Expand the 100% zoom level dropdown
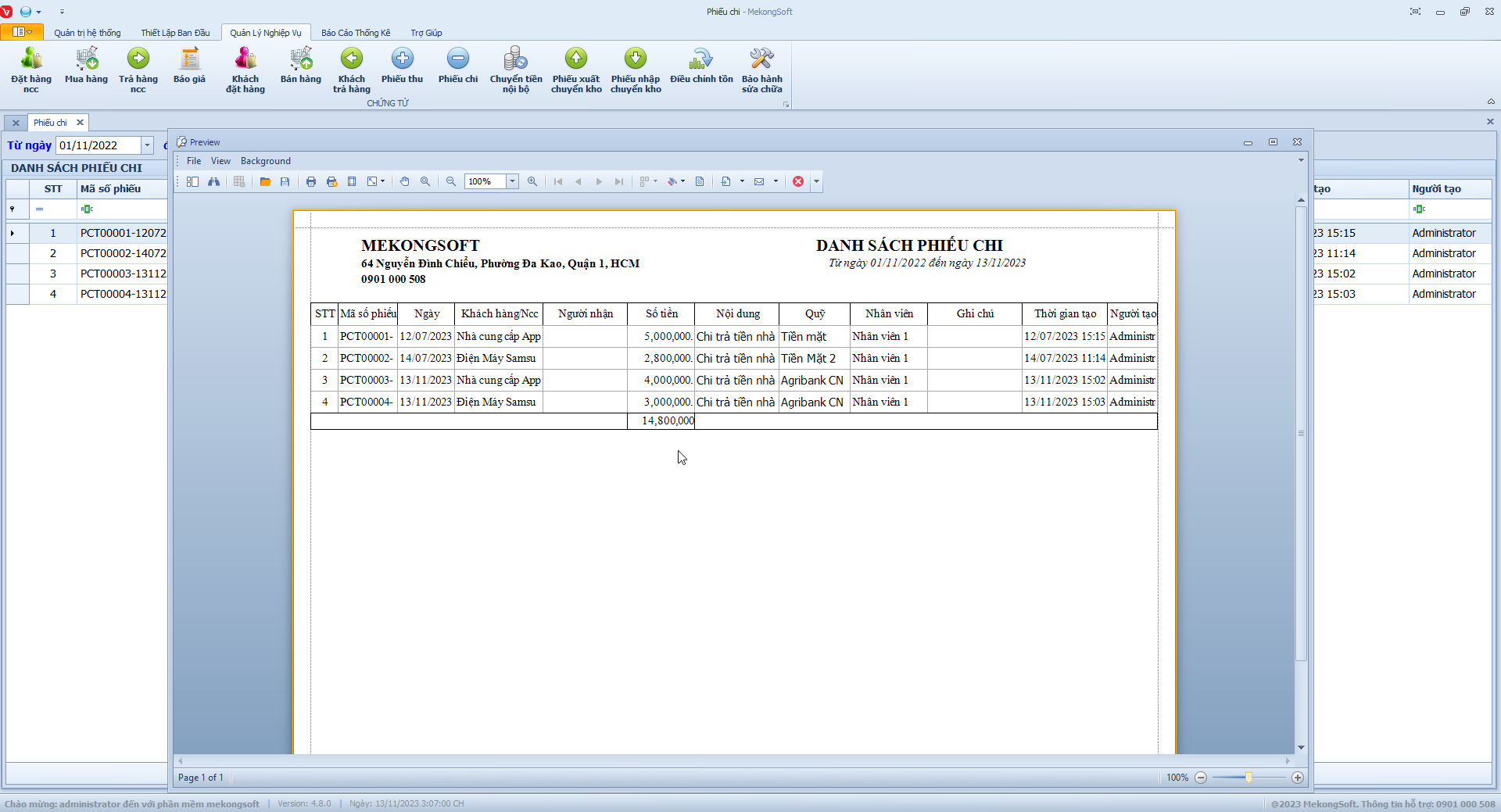 pyautogui.click(x=513, y=181)
